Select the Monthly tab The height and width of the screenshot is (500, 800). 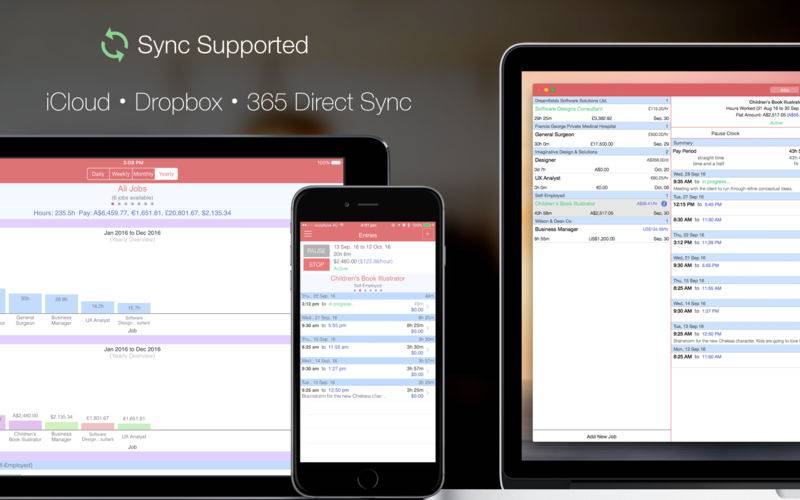pos(144,174)
